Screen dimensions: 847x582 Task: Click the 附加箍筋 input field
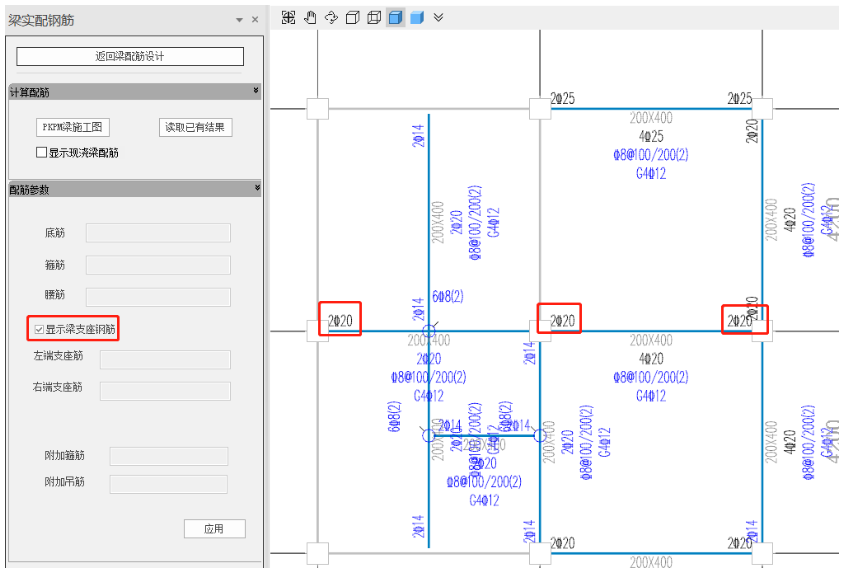click(169, 456)
